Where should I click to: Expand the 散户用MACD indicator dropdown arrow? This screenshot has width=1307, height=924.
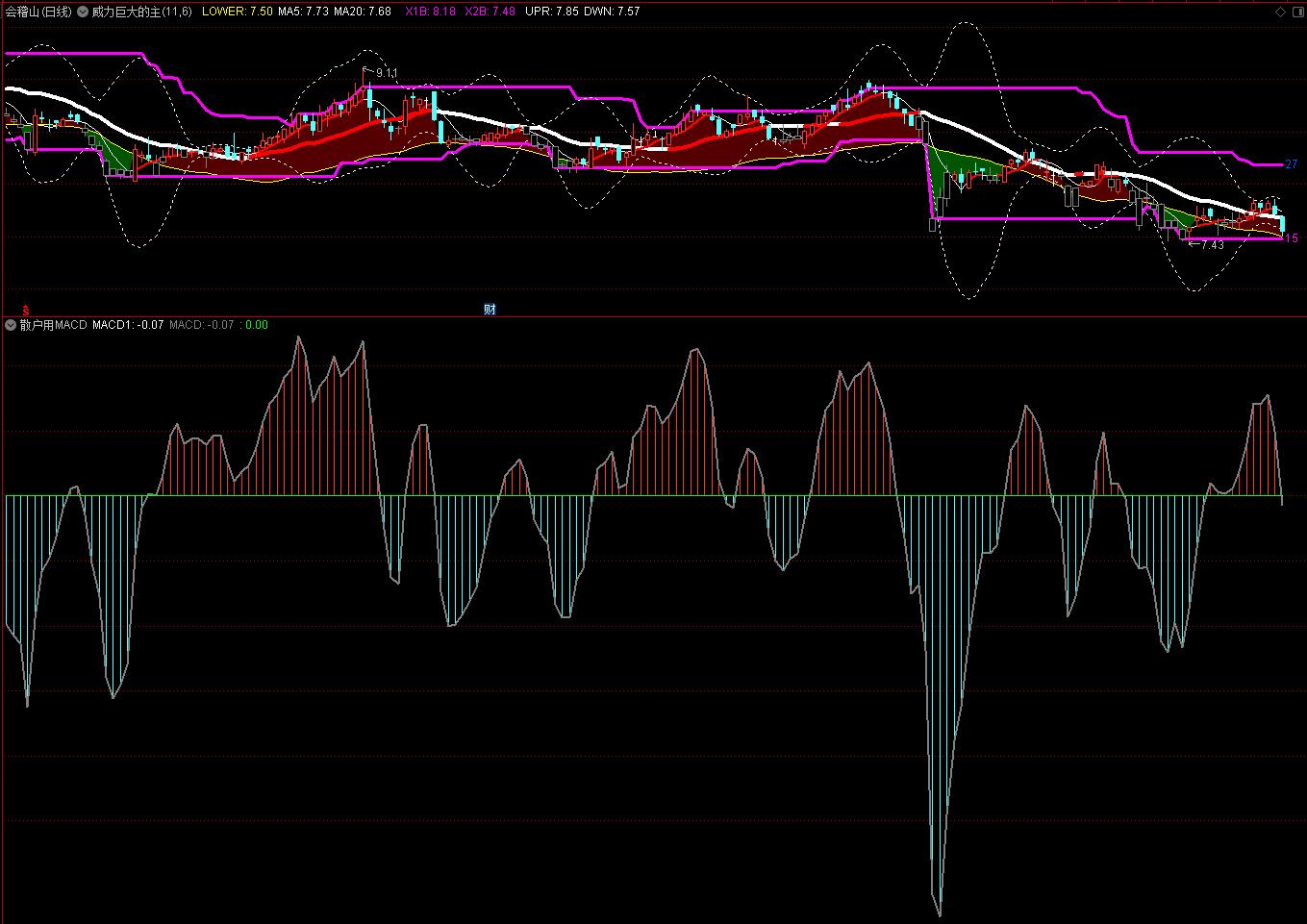[11, 325]
